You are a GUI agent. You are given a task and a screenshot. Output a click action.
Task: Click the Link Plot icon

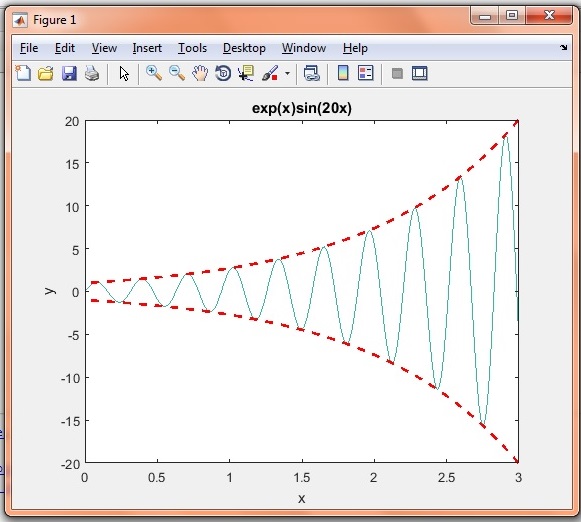[312, 73]
